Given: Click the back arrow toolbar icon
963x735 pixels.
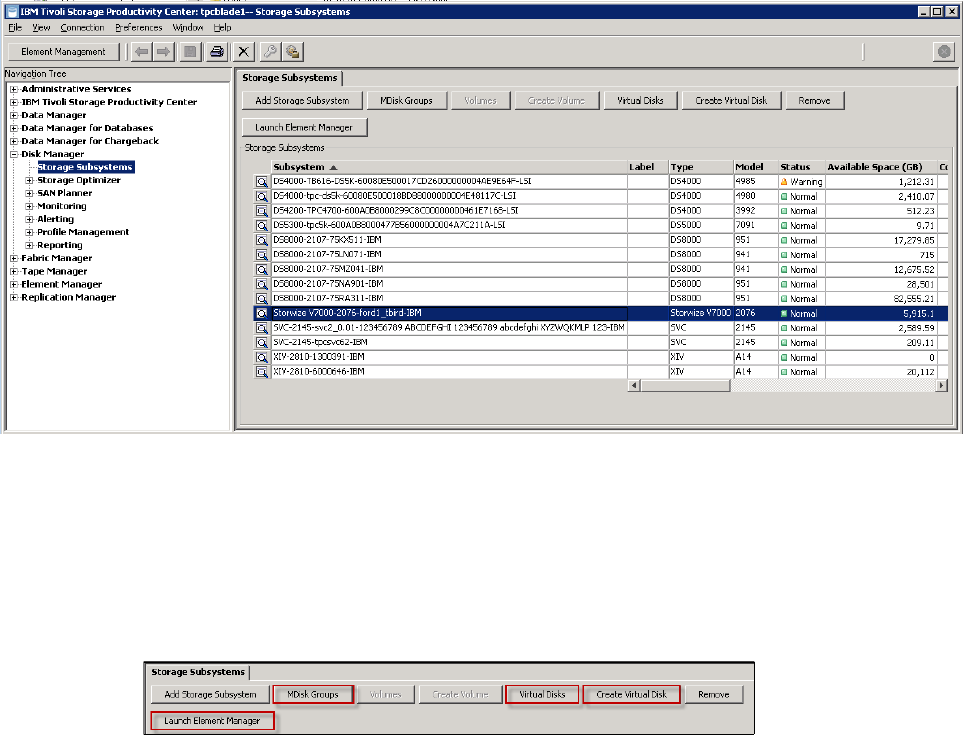Looking at the screenshot, I should coord(142,52).
